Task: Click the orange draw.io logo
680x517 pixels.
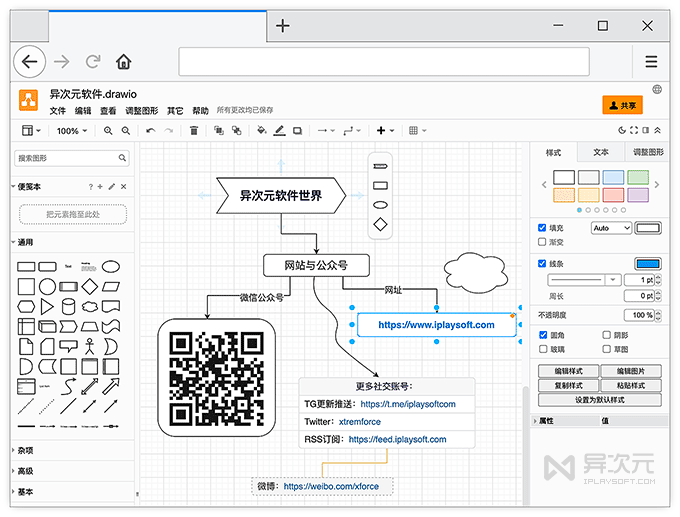Action: 29,100
